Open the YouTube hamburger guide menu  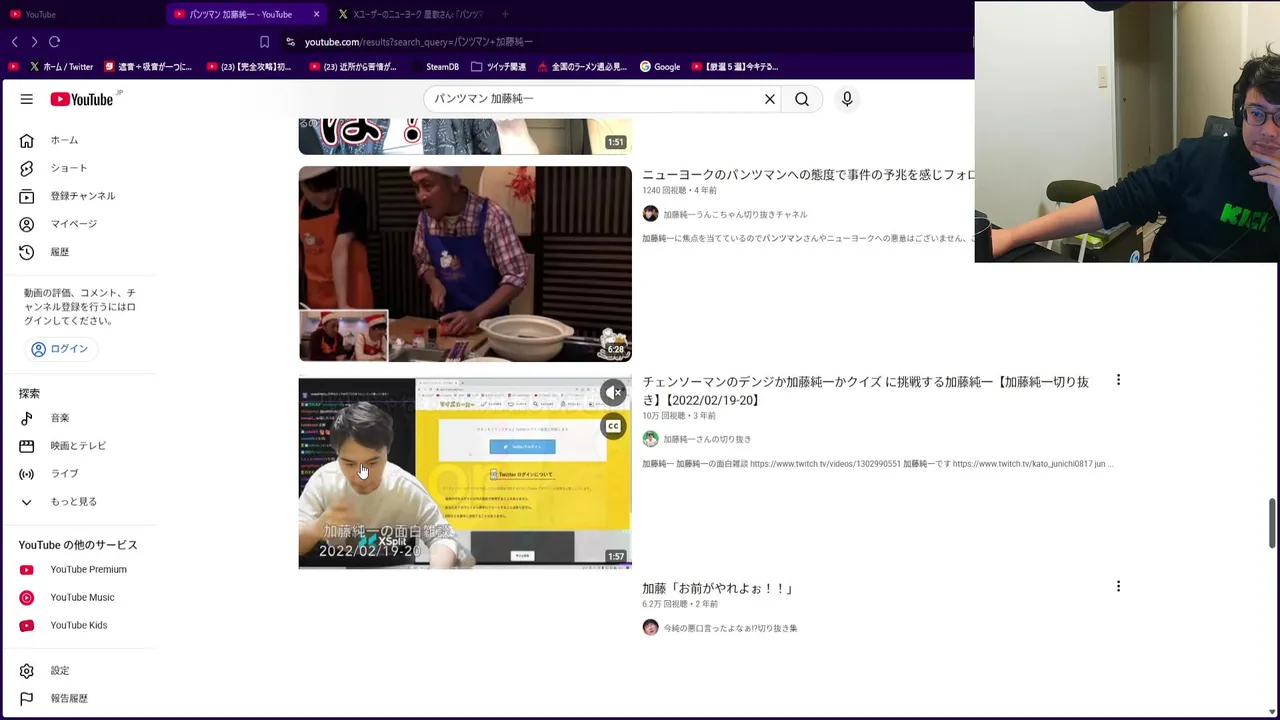click(27, 99)
